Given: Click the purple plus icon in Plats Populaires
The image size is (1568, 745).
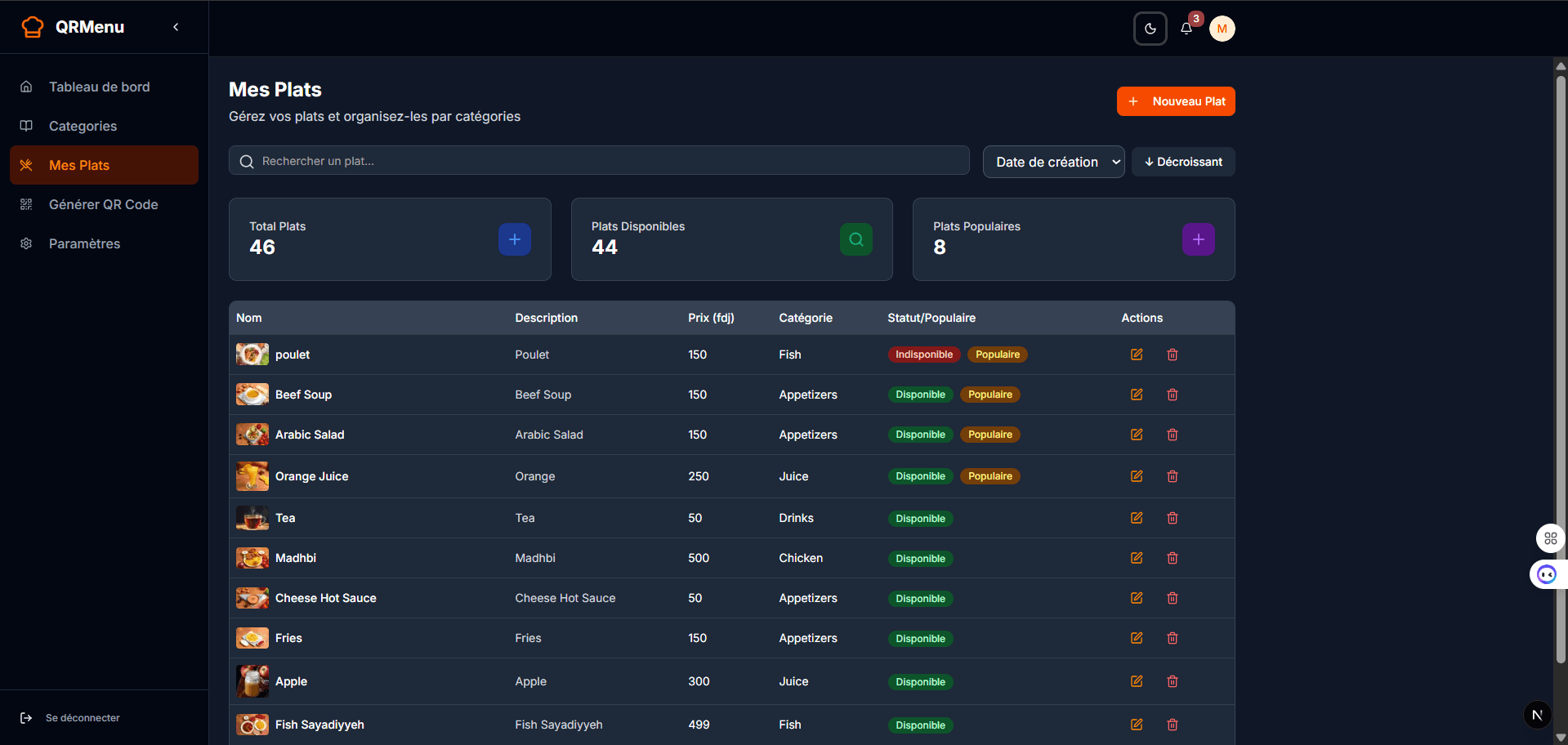Looking at the screenshot, I should (1198, 239).
